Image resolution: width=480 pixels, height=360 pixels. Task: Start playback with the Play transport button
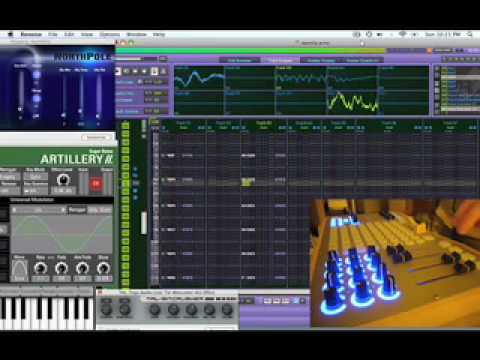[117, 71]
